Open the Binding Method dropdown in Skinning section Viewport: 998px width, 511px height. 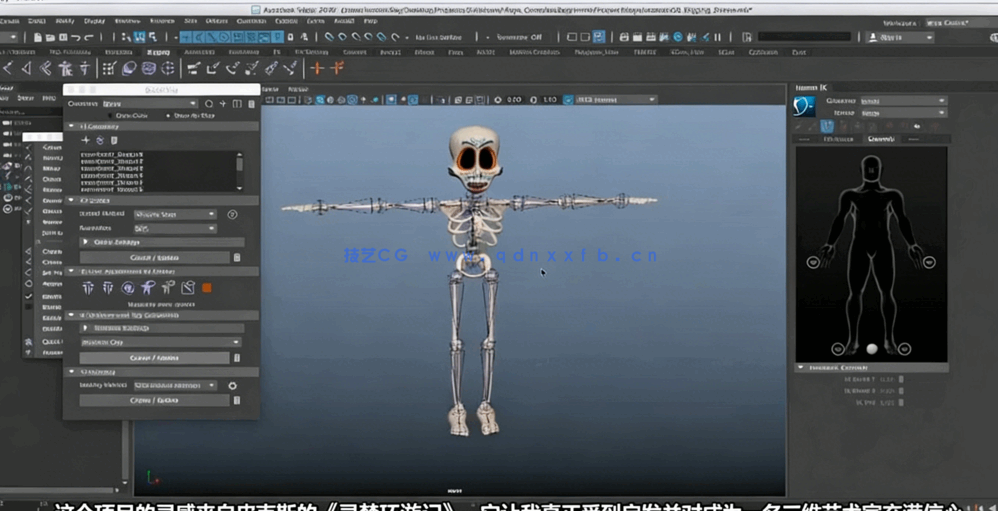tap(175, 385)
